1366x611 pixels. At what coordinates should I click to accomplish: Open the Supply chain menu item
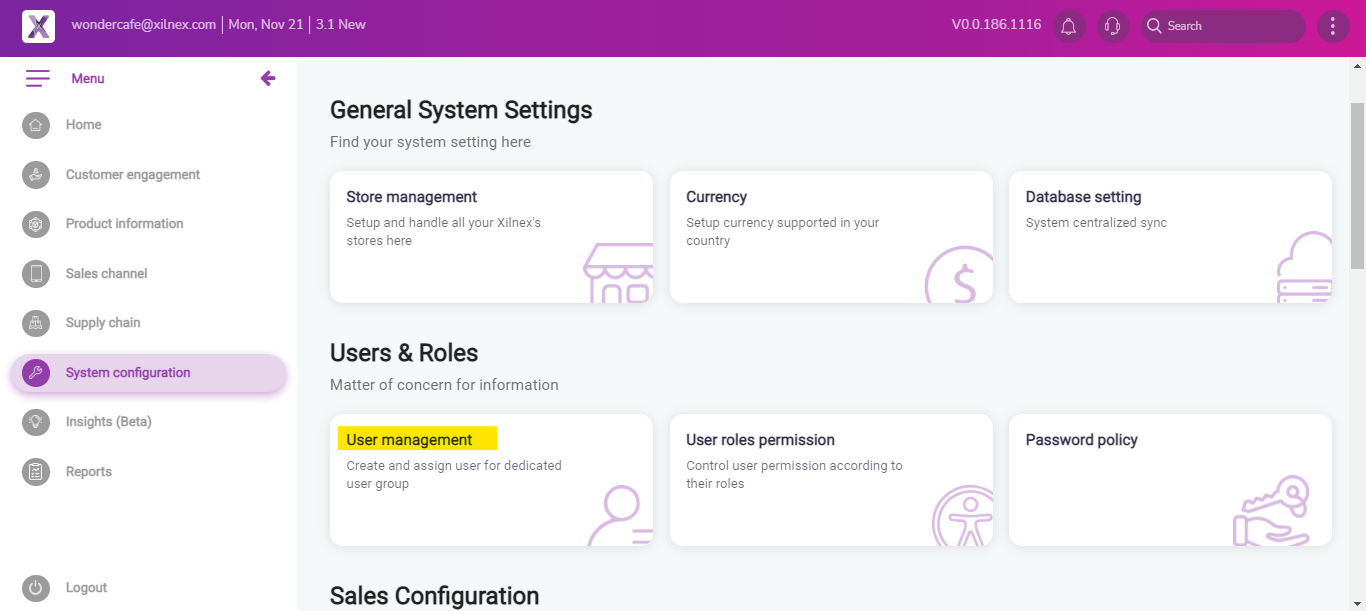(x=103, y=323)
